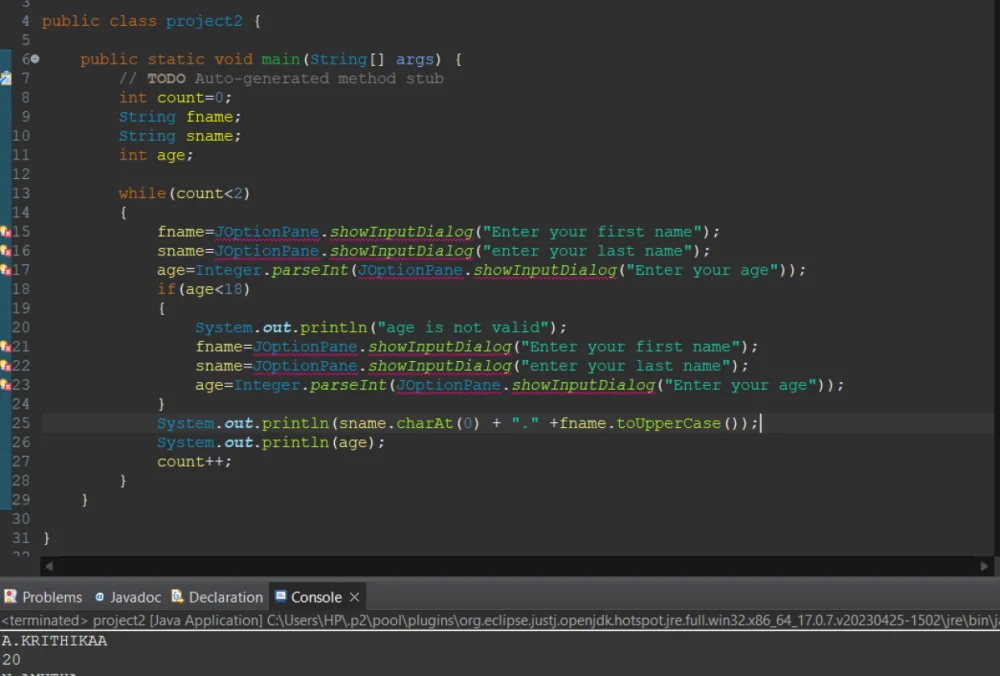The width and height of the screenshot is (1000, 676).
Task: Click the error marker on line 21
Action: tap(5, 346)
